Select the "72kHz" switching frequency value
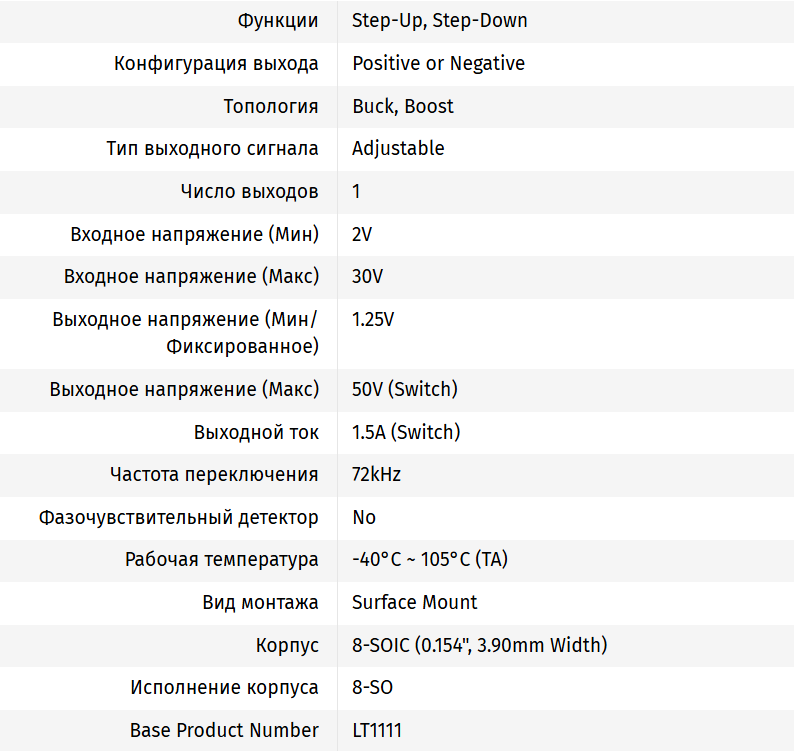 pos(376,475)
